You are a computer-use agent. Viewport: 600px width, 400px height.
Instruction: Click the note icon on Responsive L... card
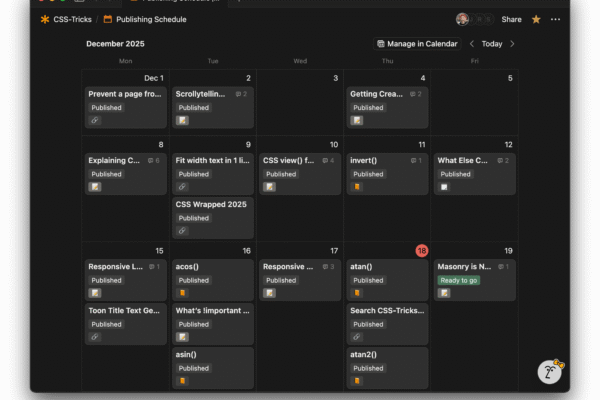(x=95, y=293)
